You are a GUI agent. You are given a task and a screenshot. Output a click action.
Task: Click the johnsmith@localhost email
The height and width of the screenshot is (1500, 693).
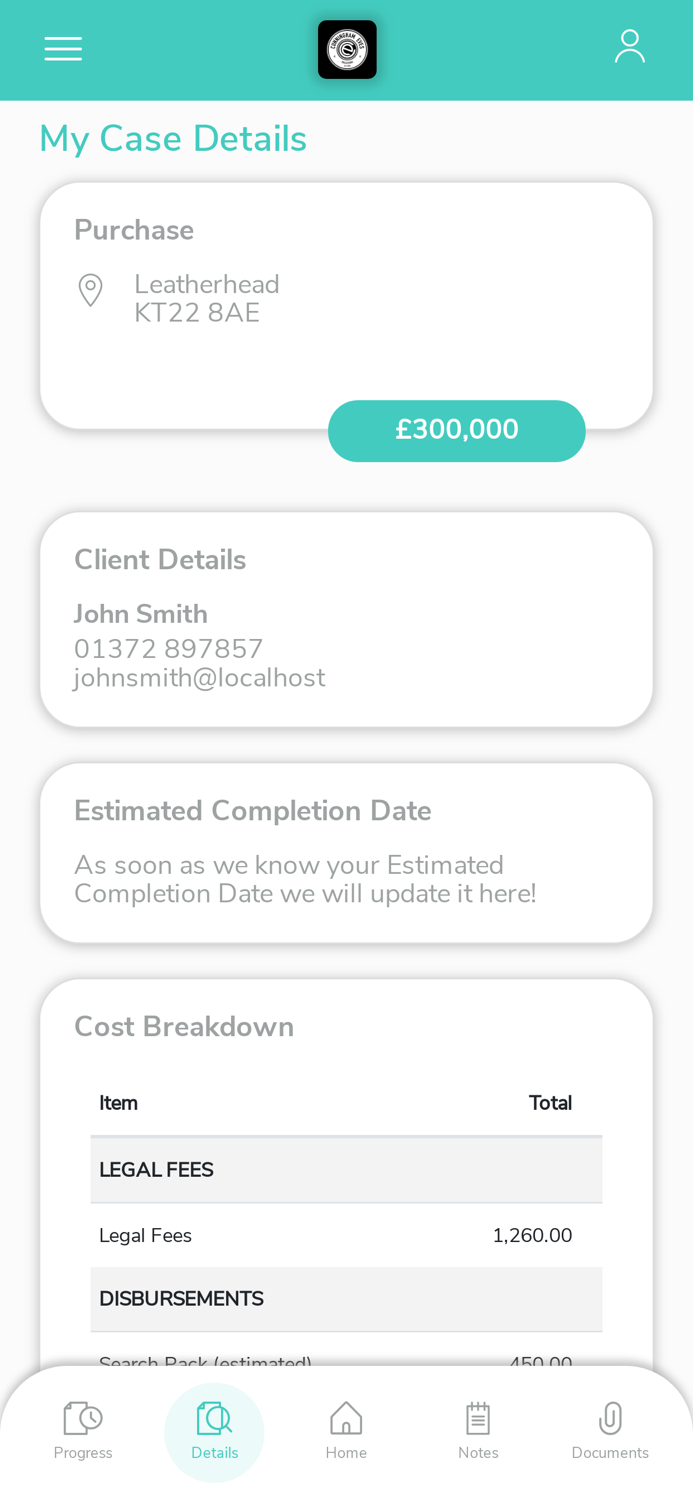tap(199, 678)
